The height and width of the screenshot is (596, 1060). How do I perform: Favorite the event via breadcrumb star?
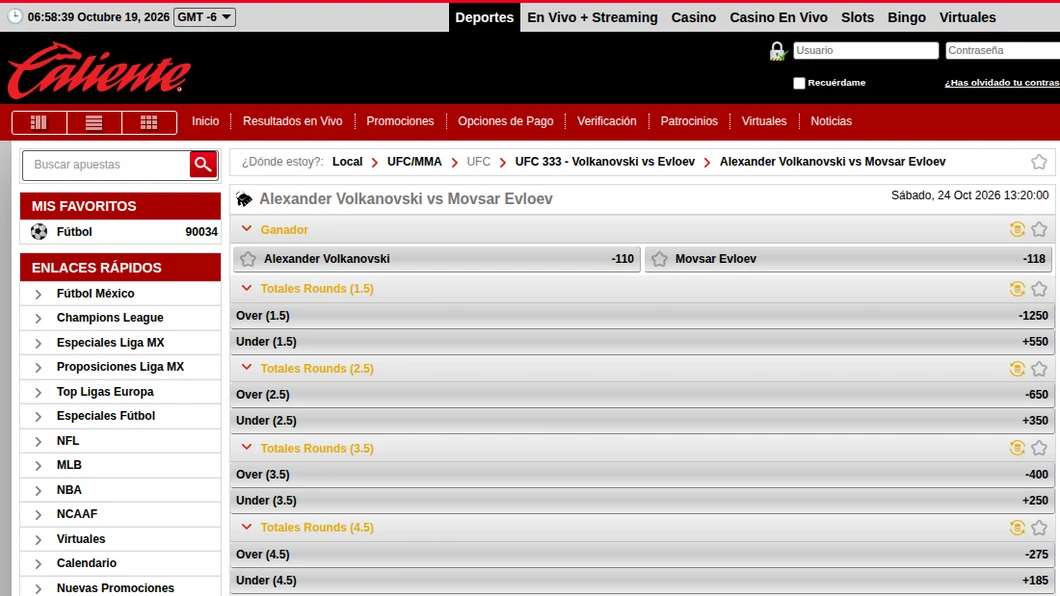point(1039,162)
